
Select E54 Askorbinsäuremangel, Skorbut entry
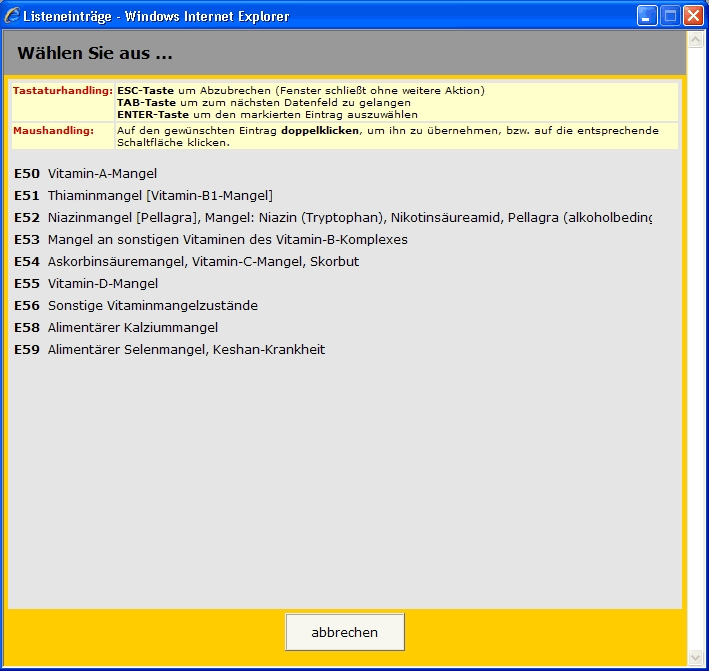pos(186,262)
